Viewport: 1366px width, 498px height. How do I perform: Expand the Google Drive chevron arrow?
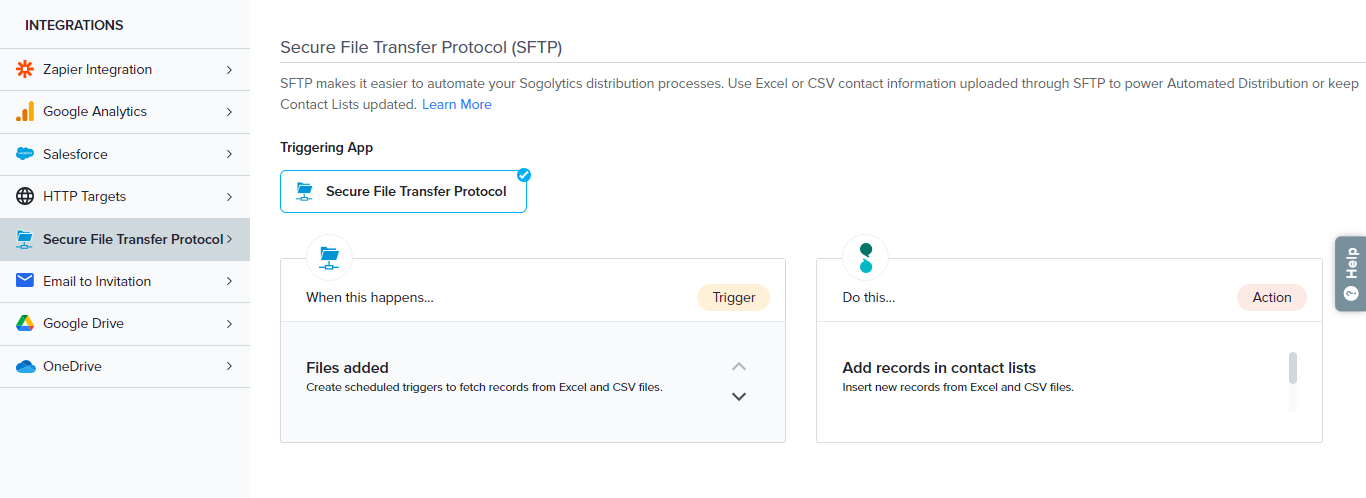click(x=229, y=324)
